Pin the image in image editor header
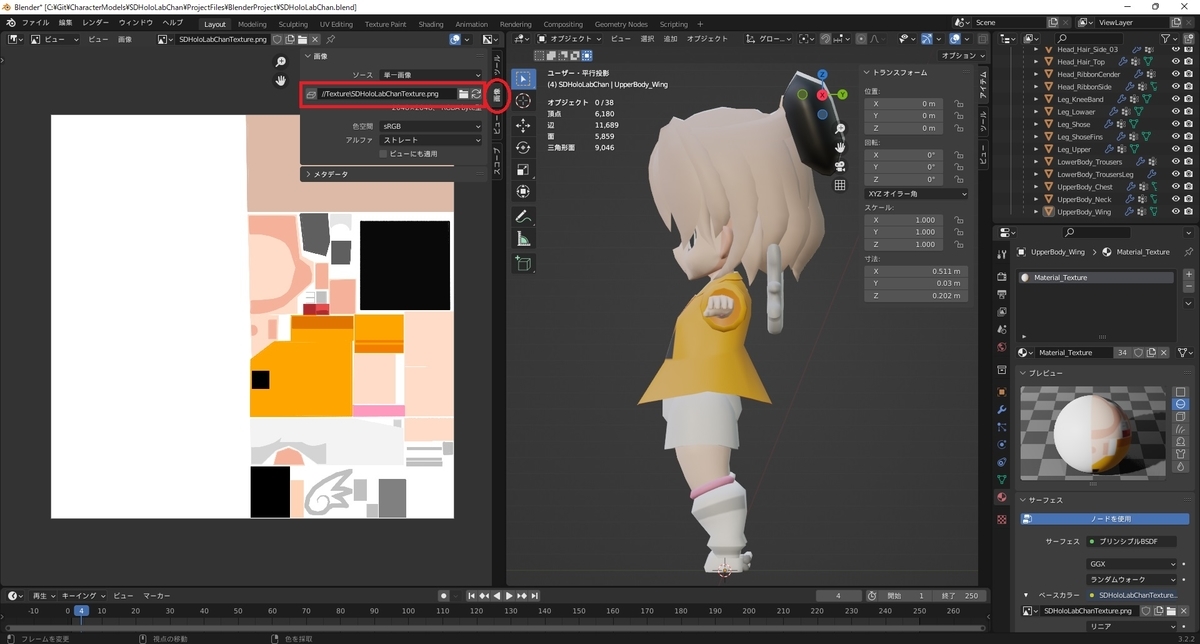This screenshot has width=1200, height=644. coord(331,39)
